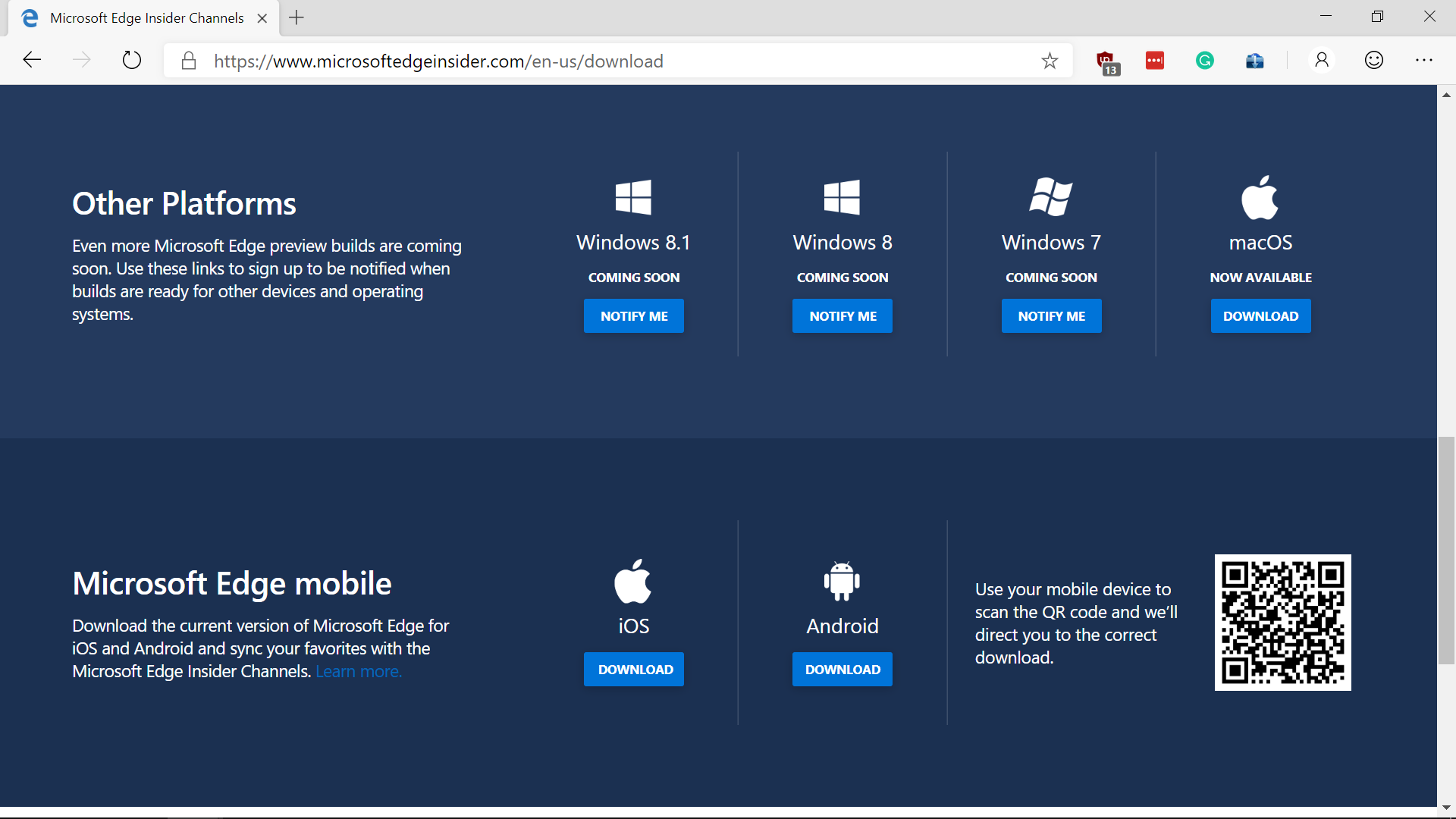
Task: Click the vertical scrollbar thumb
Action: tap(1446, 551)
